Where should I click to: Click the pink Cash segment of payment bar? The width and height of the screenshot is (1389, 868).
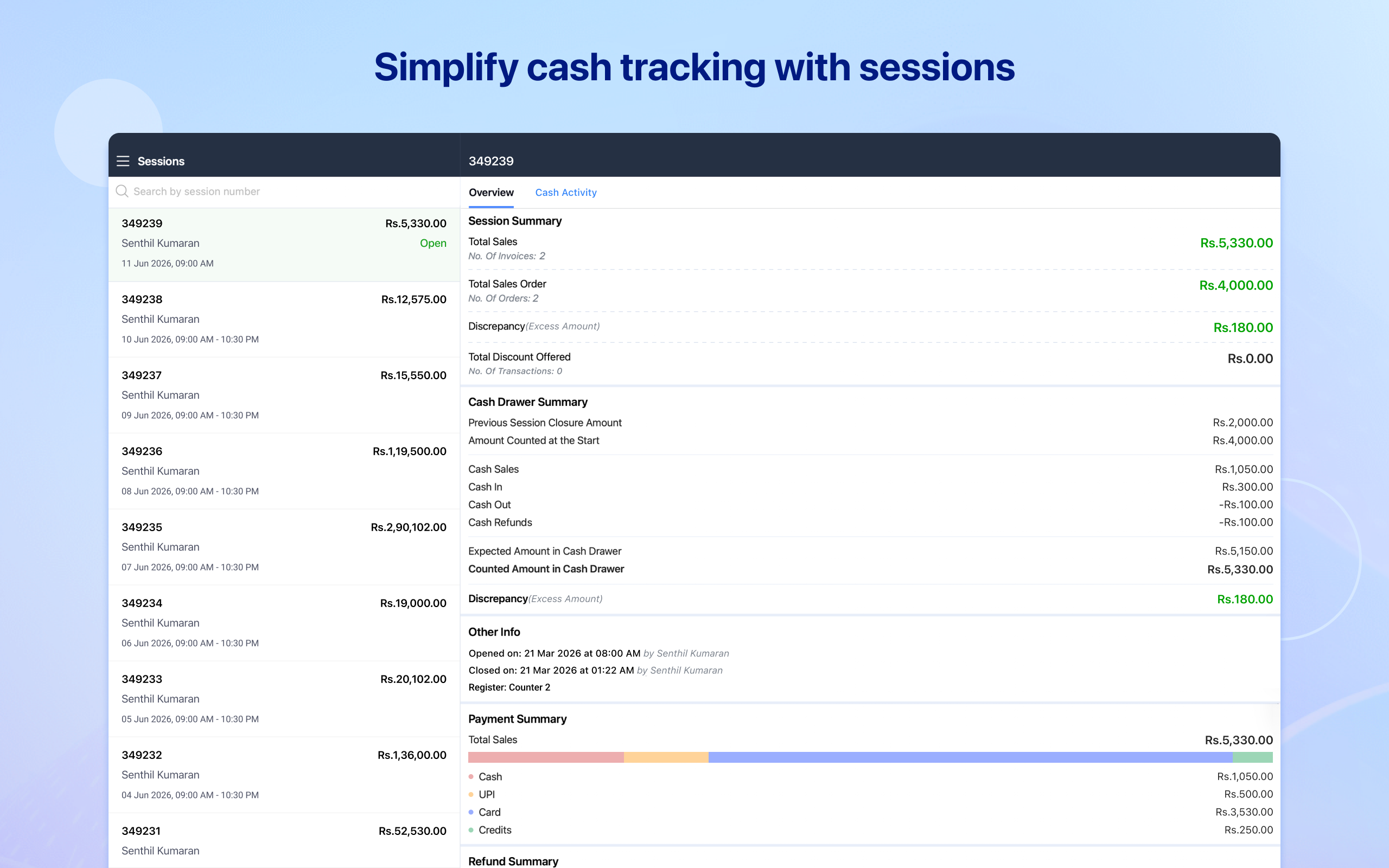pos(546,757)
